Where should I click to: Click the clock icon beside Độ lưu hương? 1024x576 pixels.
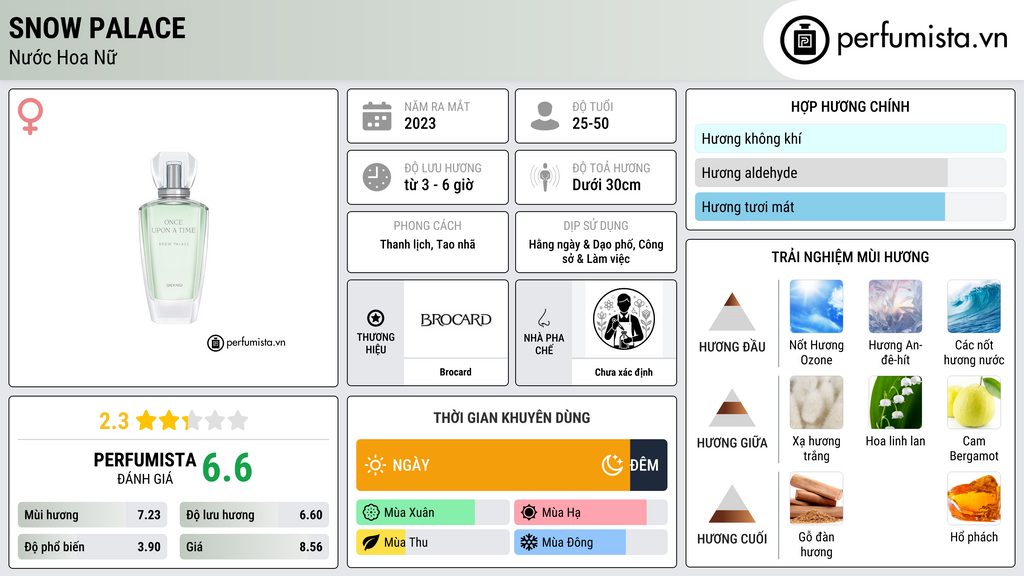pyautogui.click(x=377, y=177)
